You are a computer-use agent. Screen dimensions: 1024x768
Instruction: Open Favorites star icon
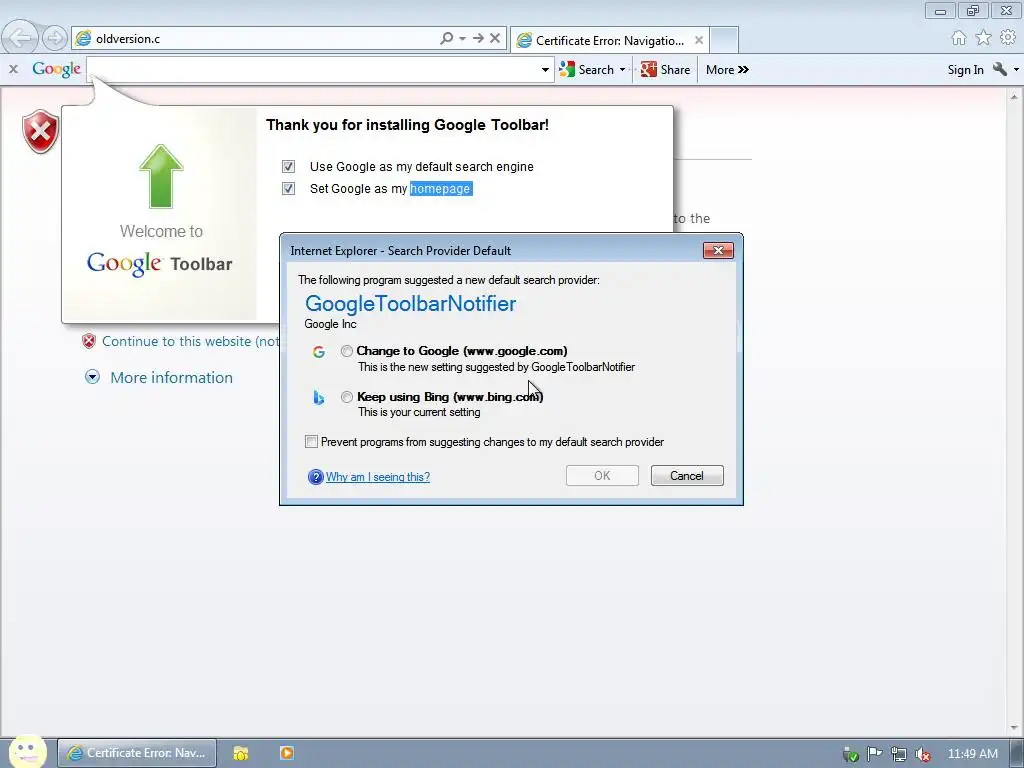[x=983, y=38]
